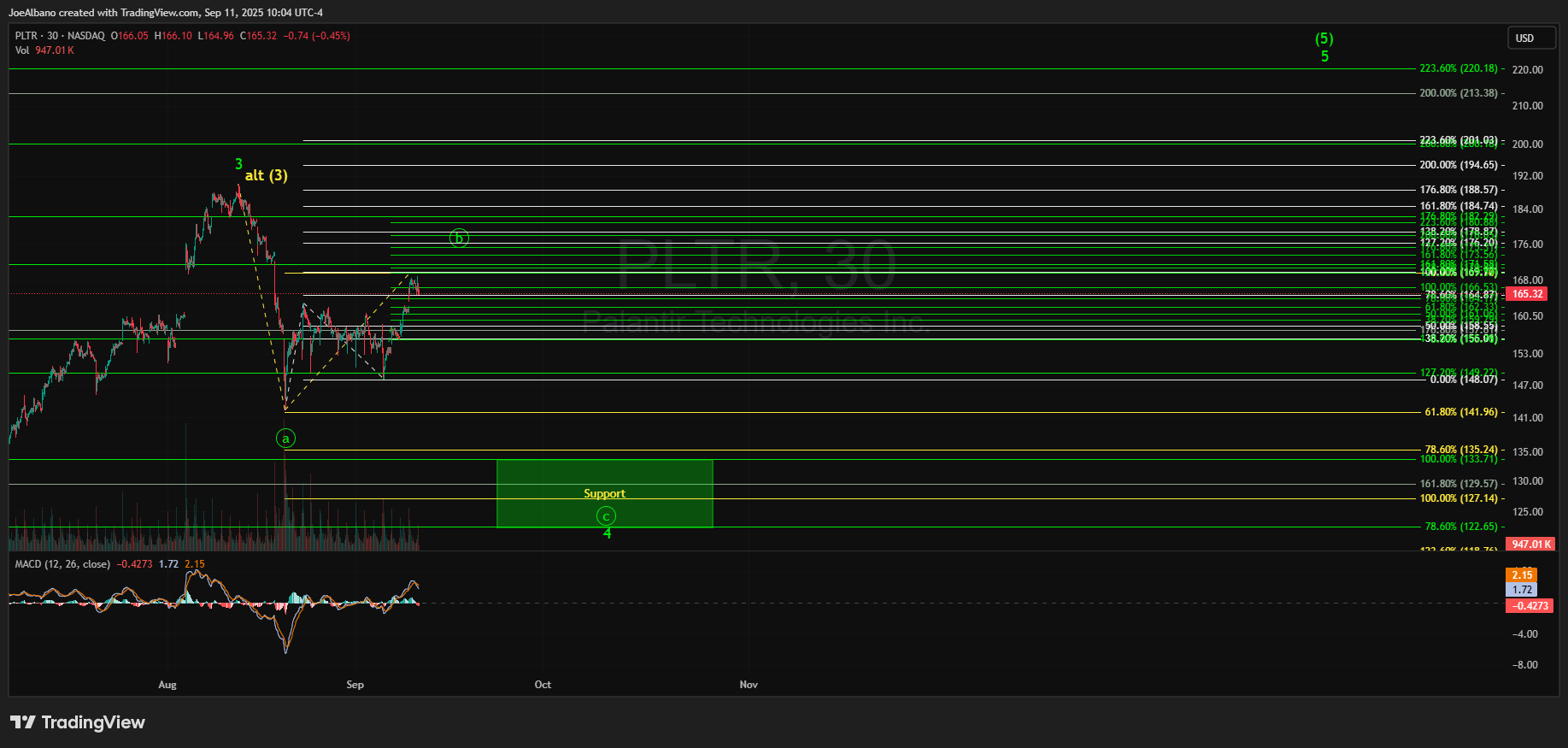Click the Aug label on time axis
This screenshot has height=748, width=1568.
[167, 685]
